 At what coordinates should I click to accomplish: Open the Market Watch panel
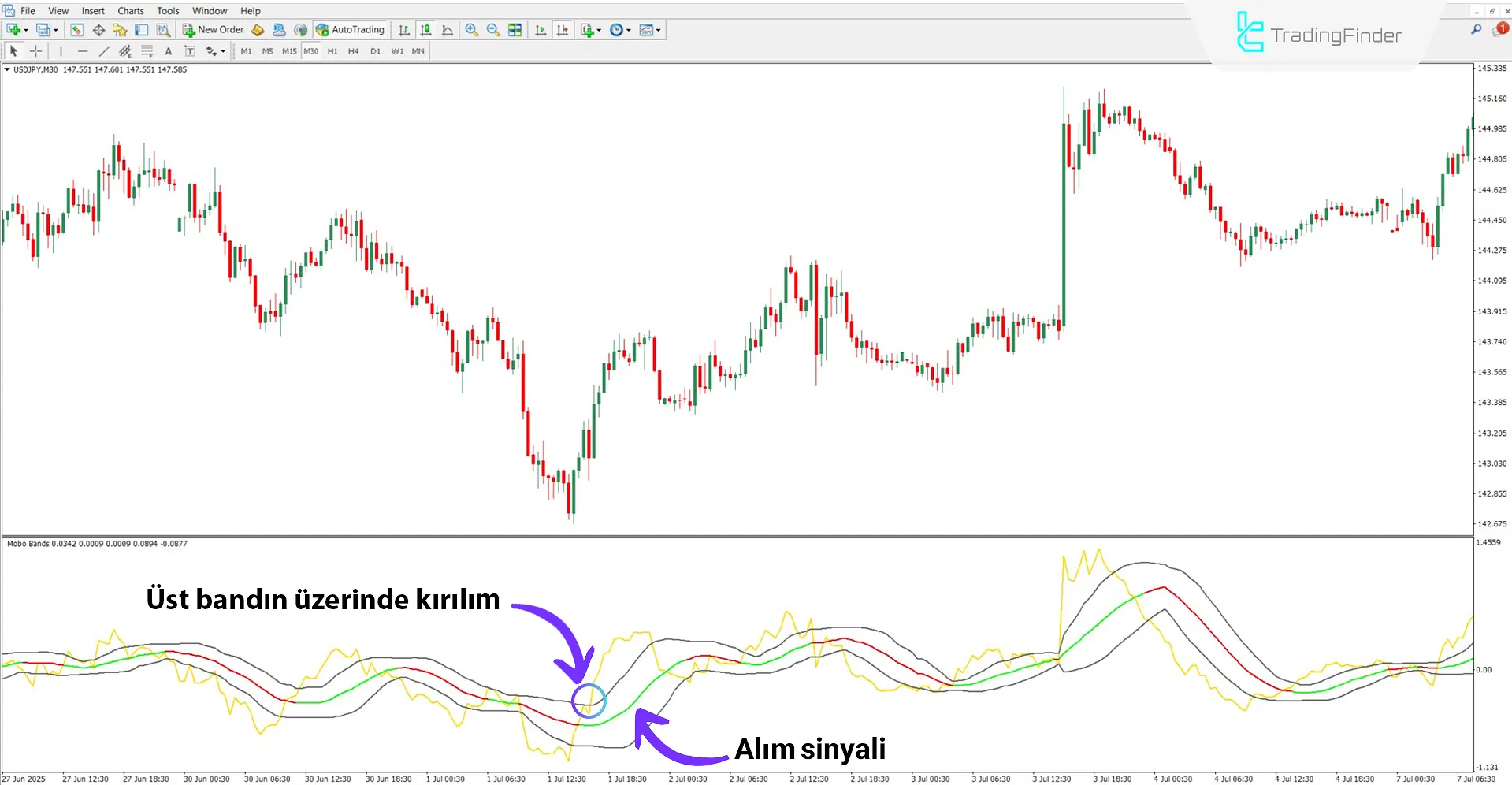76,29
